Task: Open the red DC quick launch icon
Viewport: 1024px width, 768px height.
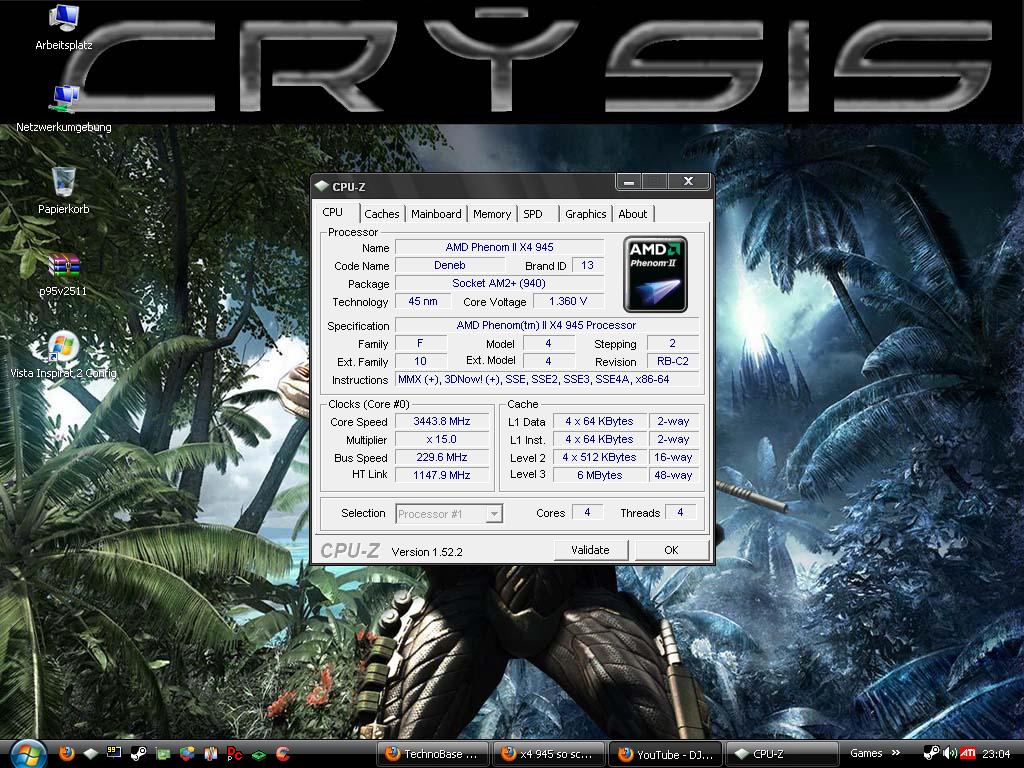Action: 234,754
